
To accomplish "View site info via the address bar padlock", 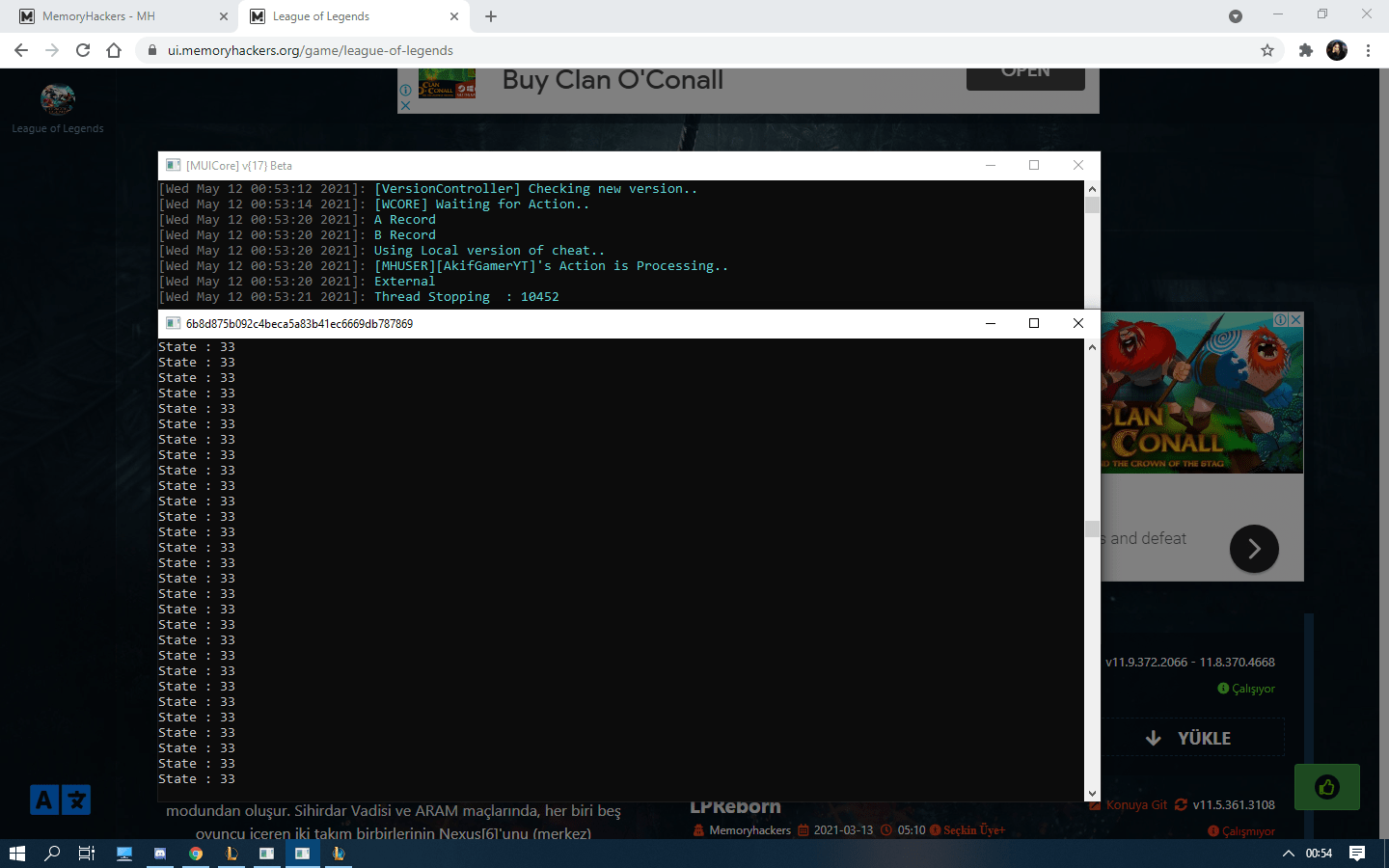I will 151,50.
